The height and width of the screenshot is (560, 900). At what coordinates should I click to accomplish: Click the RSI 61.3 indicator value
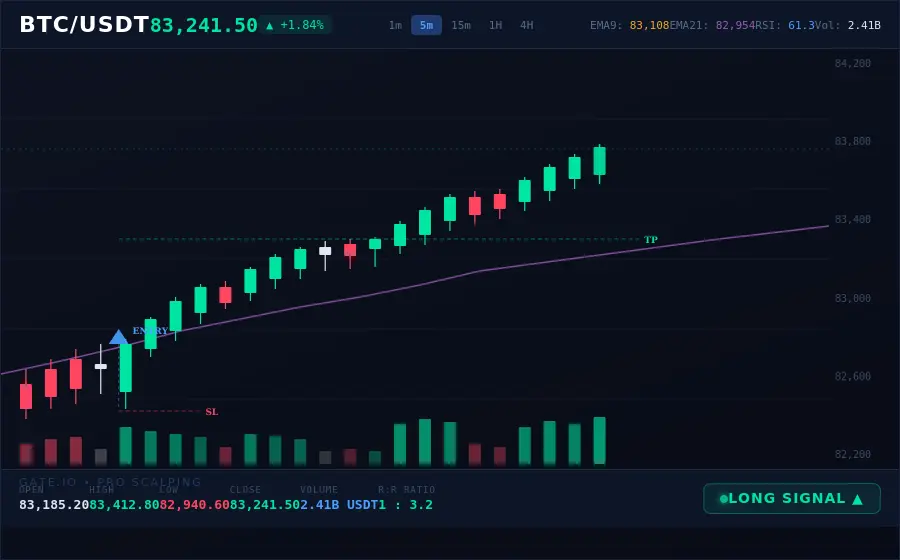[801, 25]
